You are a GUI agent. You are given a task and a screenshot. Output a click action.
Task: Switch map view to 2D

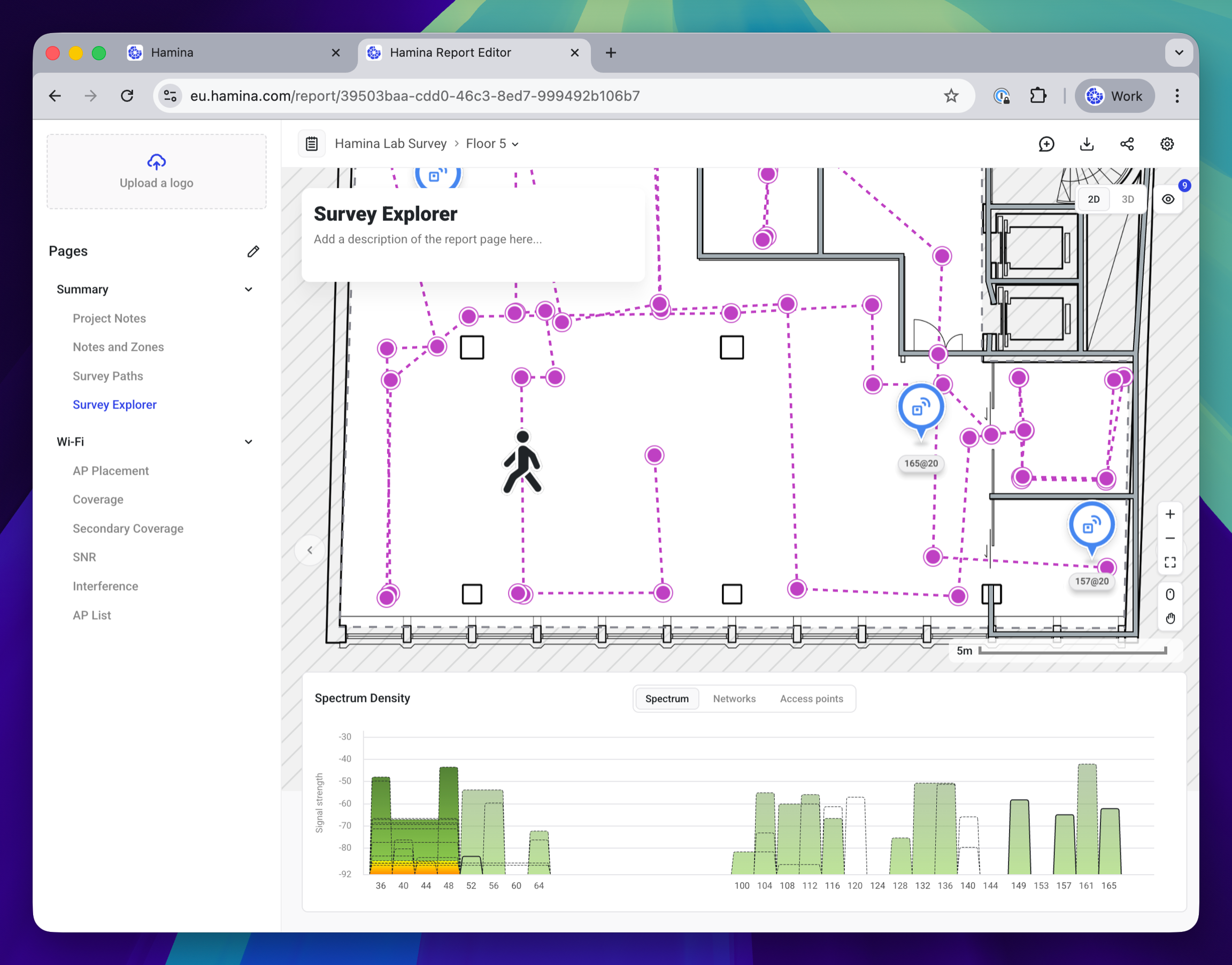[x=1094, y=199]
